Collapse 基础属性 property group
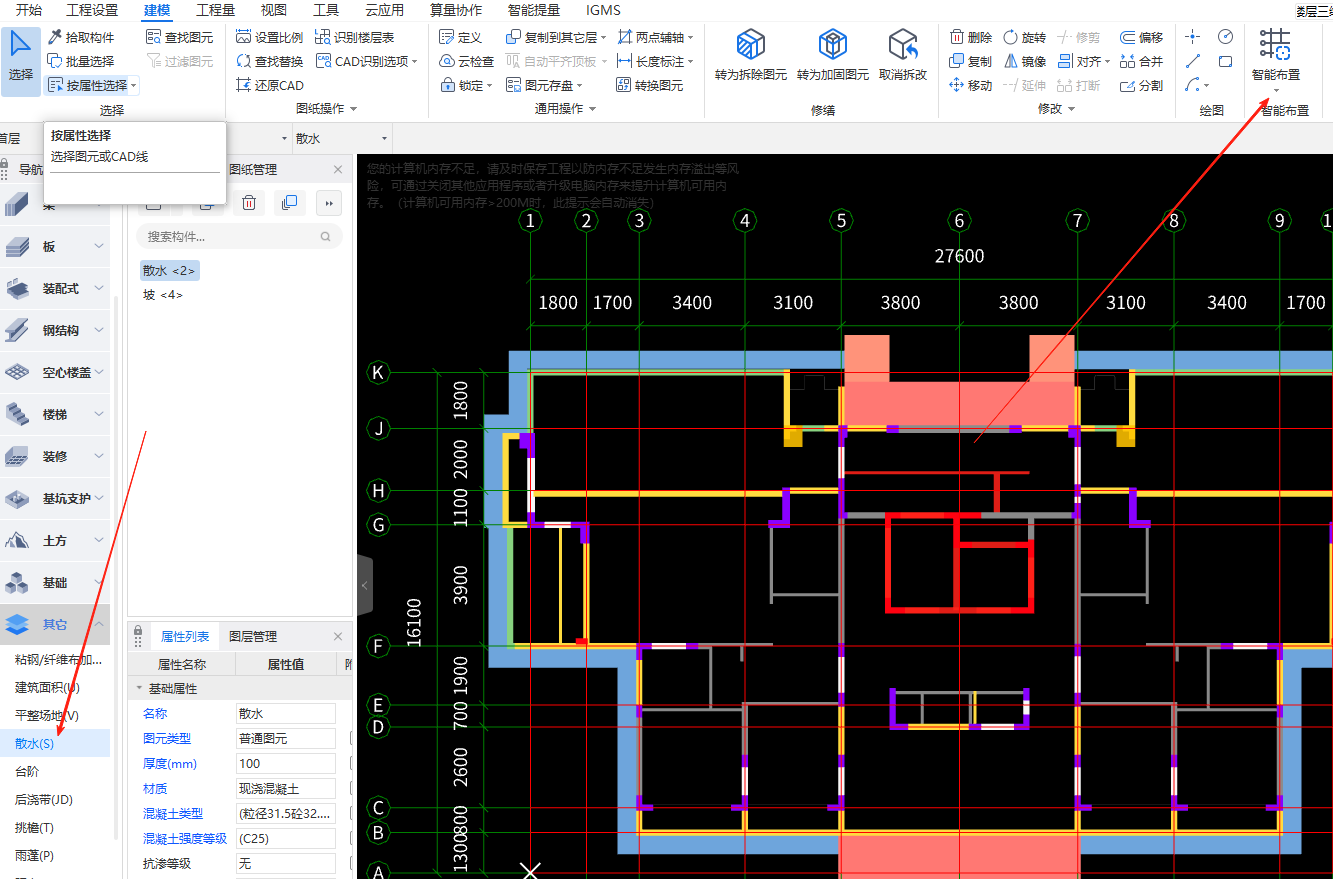Image resolution: width=1333 pixels, height=879 pixels. click(x=139, y=688)
